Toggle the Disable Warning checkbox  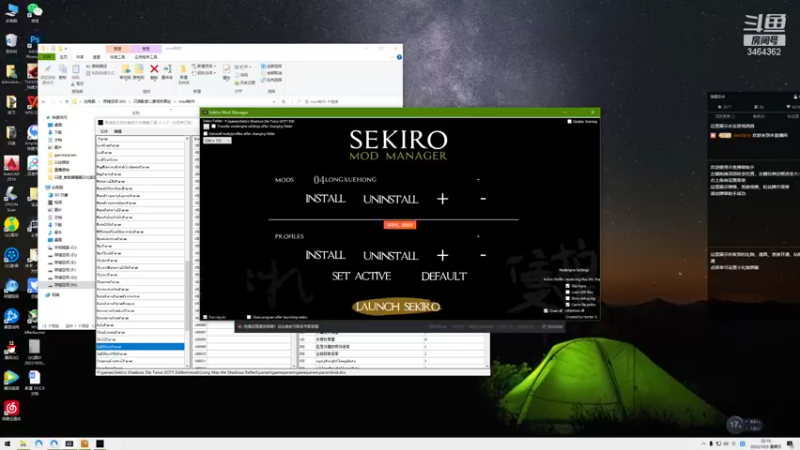(569, 121)
